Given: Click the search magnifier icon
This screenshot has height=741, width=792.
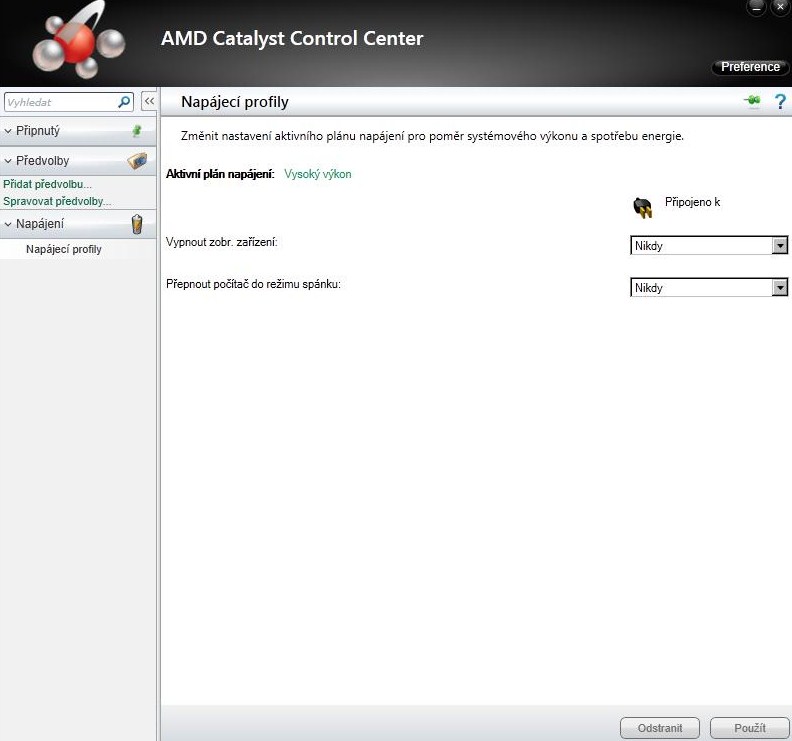Looking at the screenshot, I should 124,102.
